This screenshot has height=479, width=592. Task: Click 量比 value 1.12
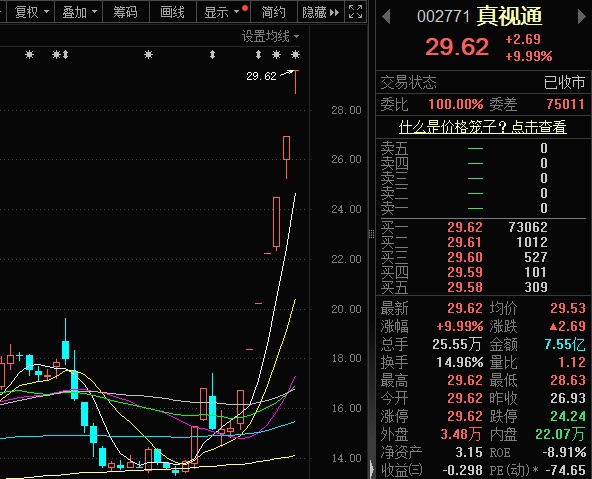click(572, 363)
